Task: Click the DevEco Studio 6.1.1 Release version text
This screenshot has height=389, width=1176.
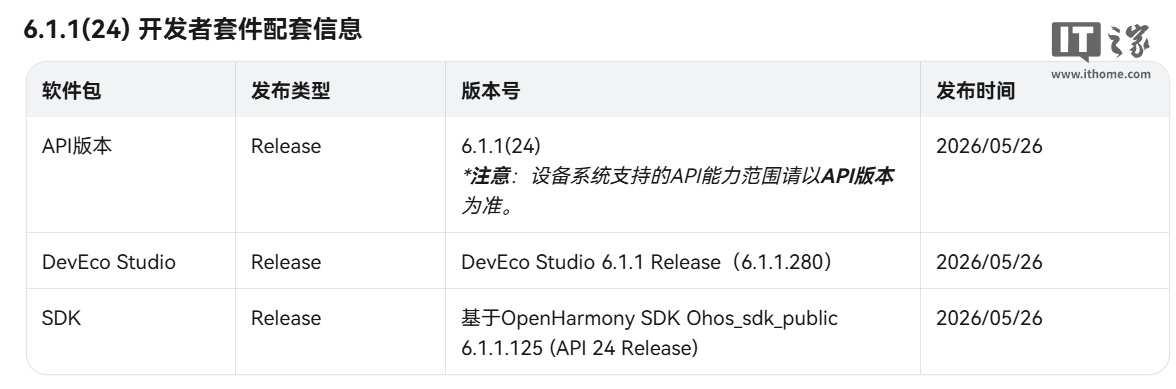Action: (x=646, y=262)
